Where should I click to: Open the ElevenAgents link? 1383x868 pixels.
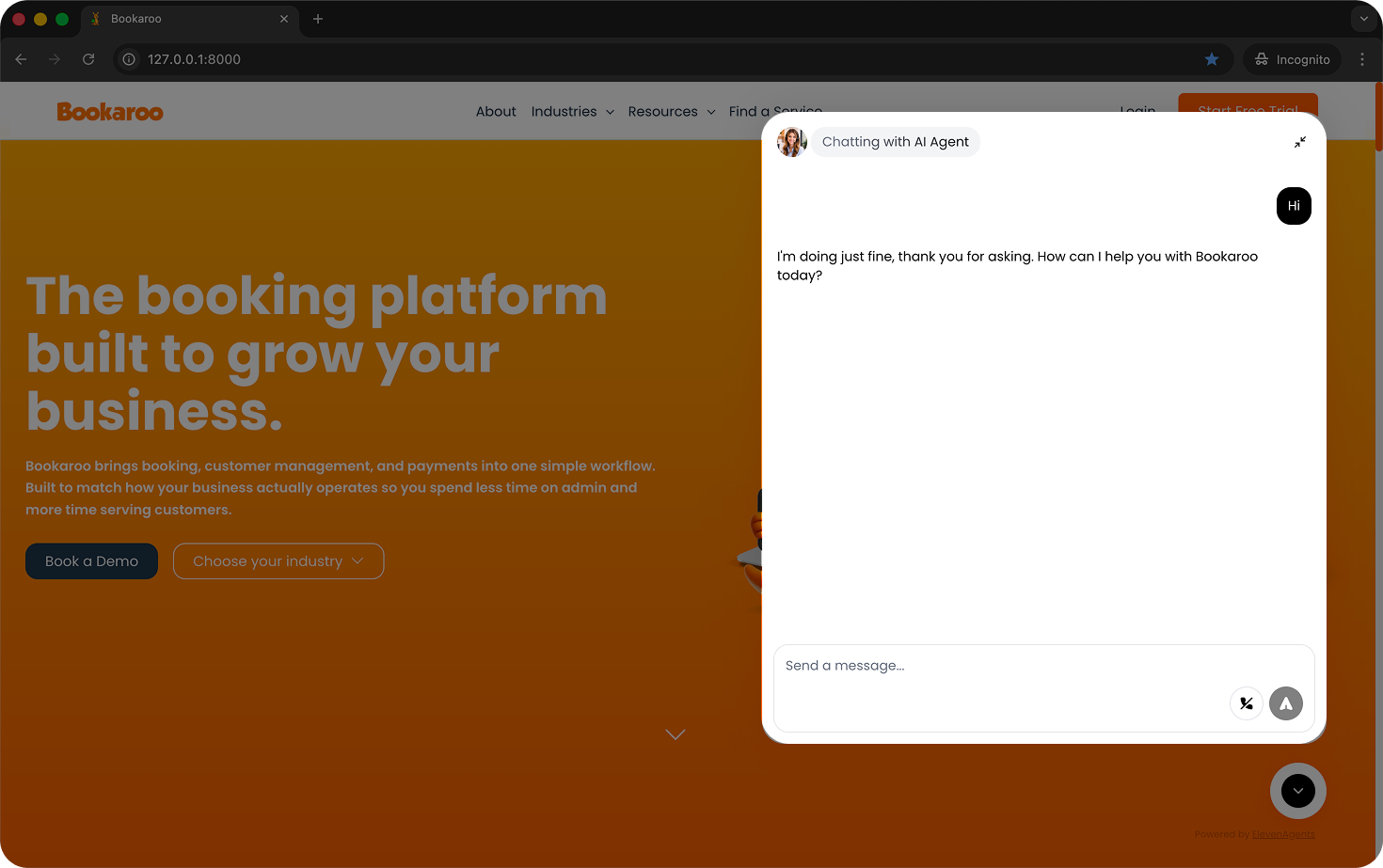1283,833
